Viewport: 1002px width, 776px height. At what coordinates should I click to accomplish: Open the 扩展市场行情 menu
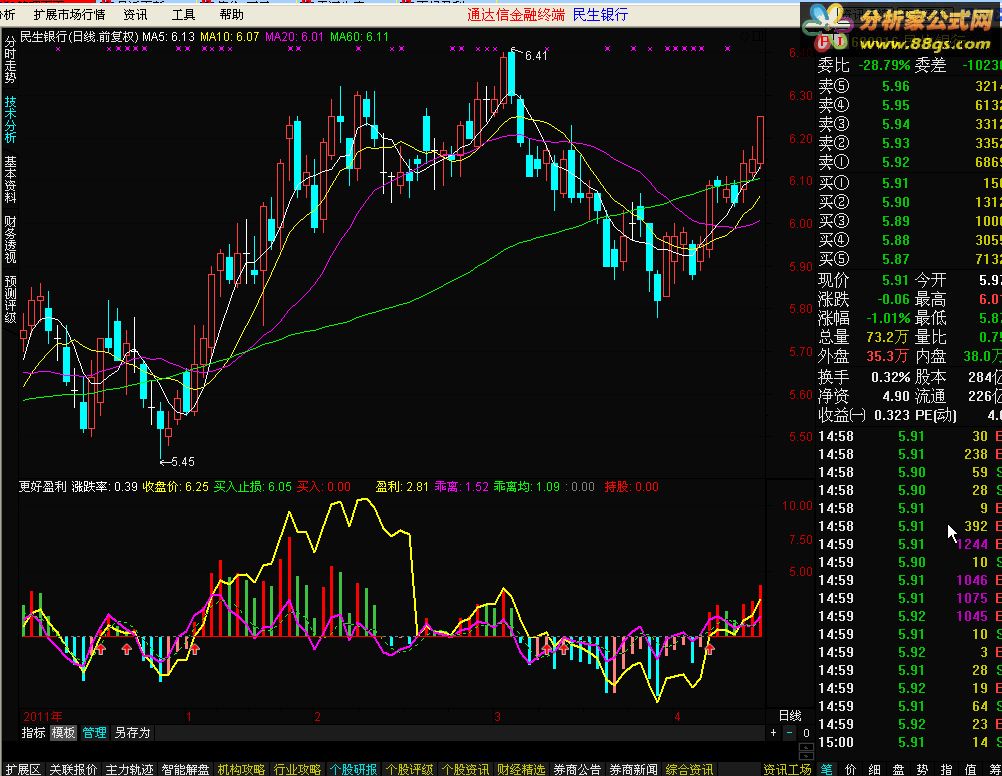(x=69, y=14)
